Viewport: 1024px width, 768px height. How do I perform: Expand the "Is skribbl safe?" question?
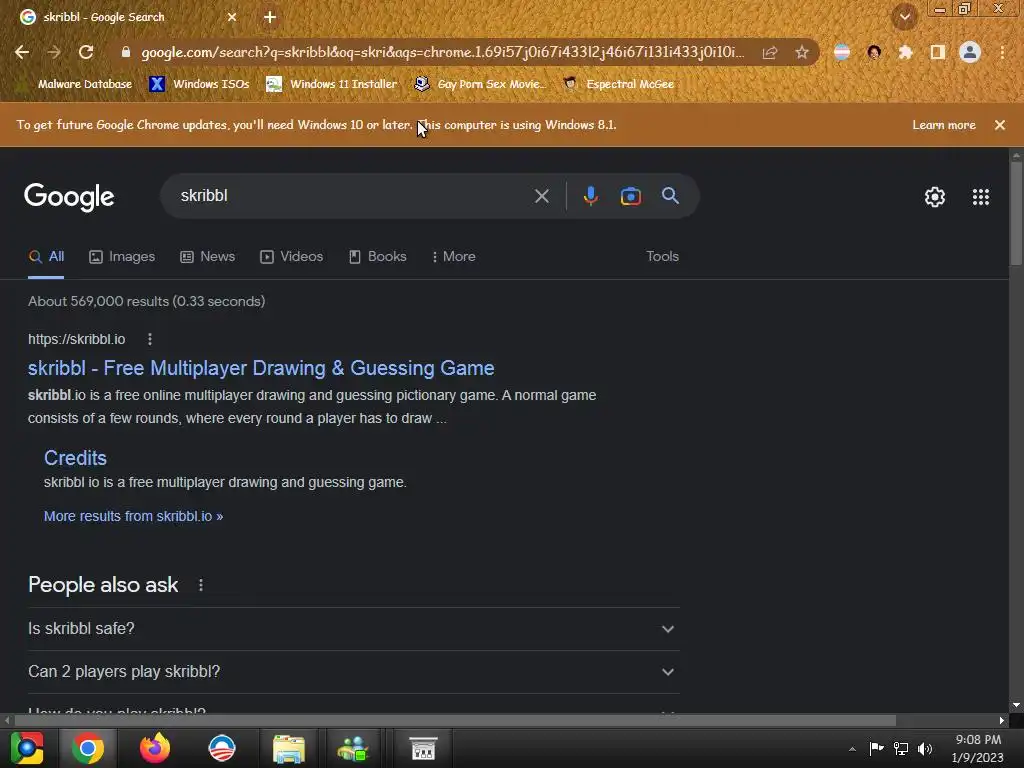click(353, 629)
